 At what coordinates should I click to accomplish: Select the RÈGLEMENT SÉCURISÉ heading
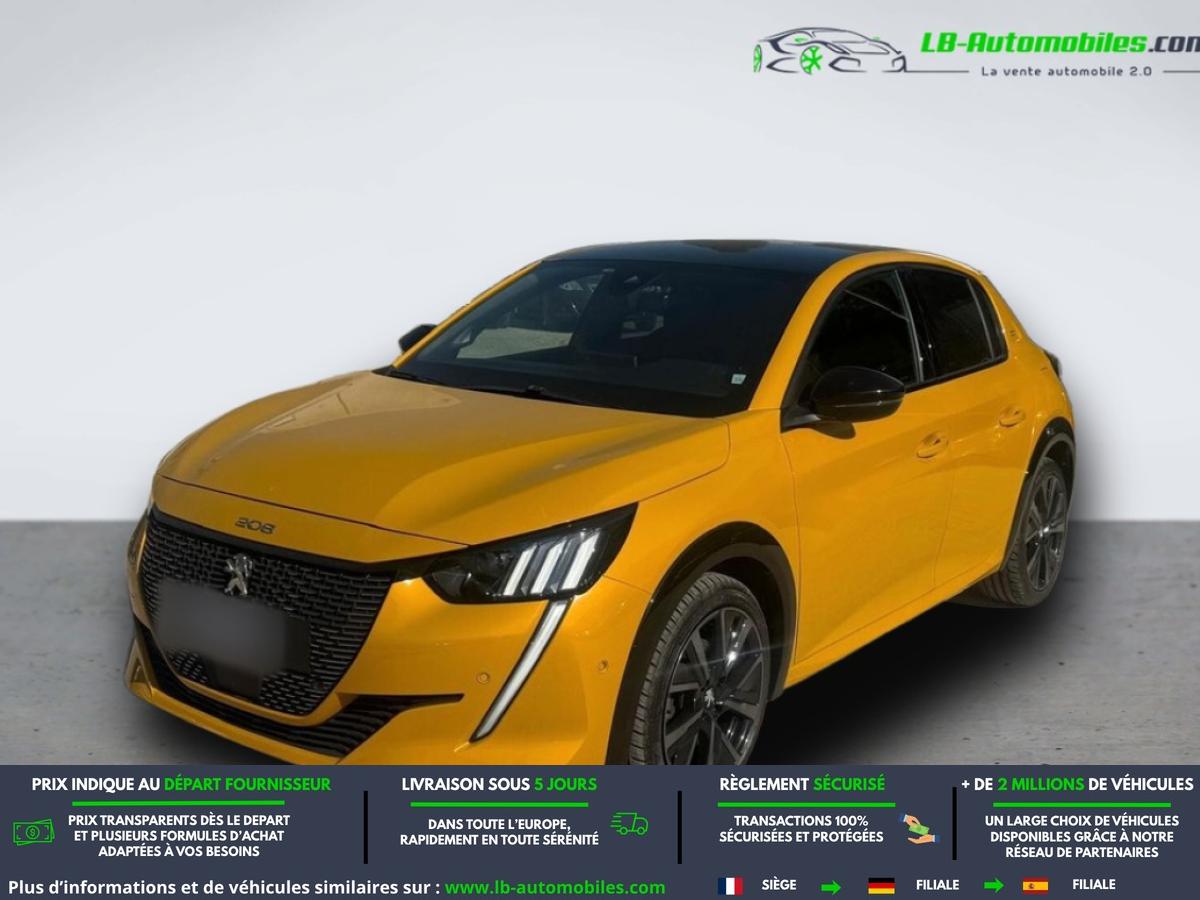click(802, 784)
